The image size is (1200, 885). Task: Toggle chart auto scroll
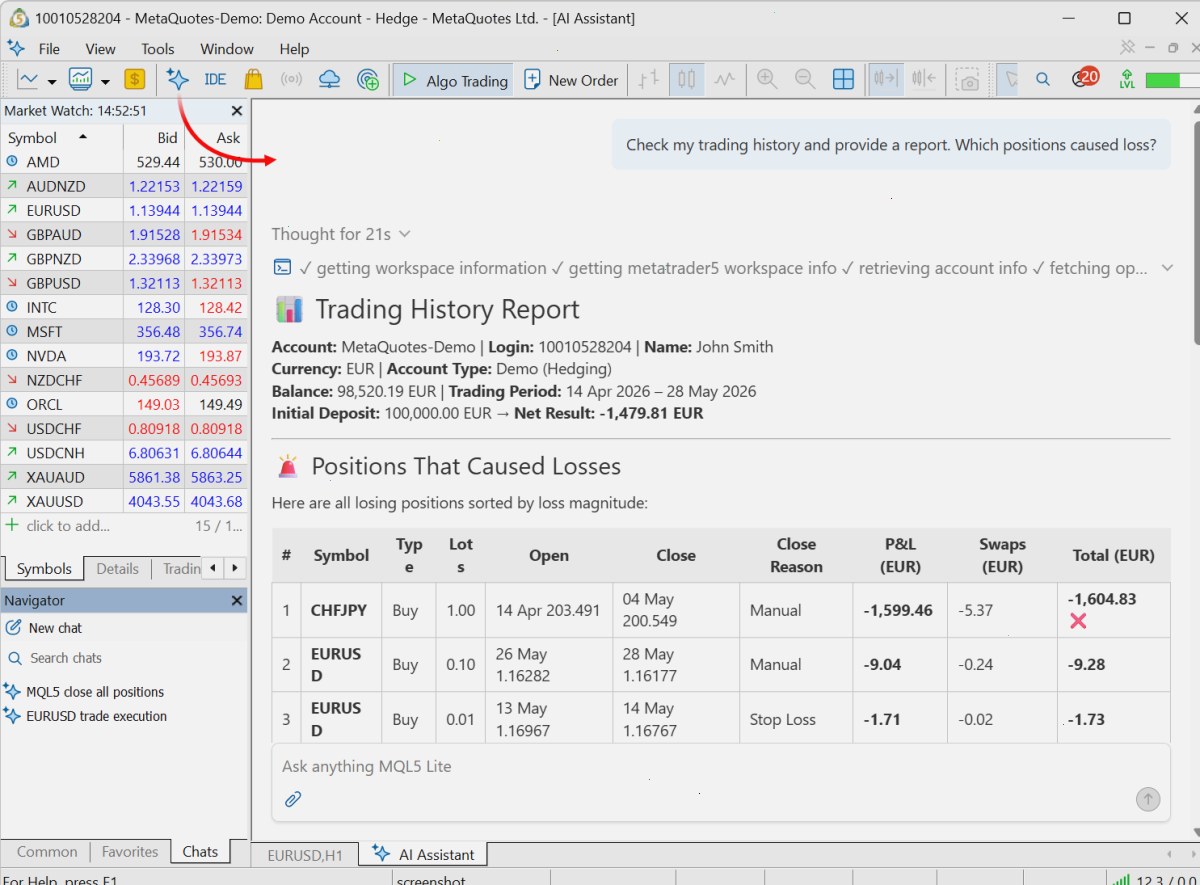pos(885,80)
